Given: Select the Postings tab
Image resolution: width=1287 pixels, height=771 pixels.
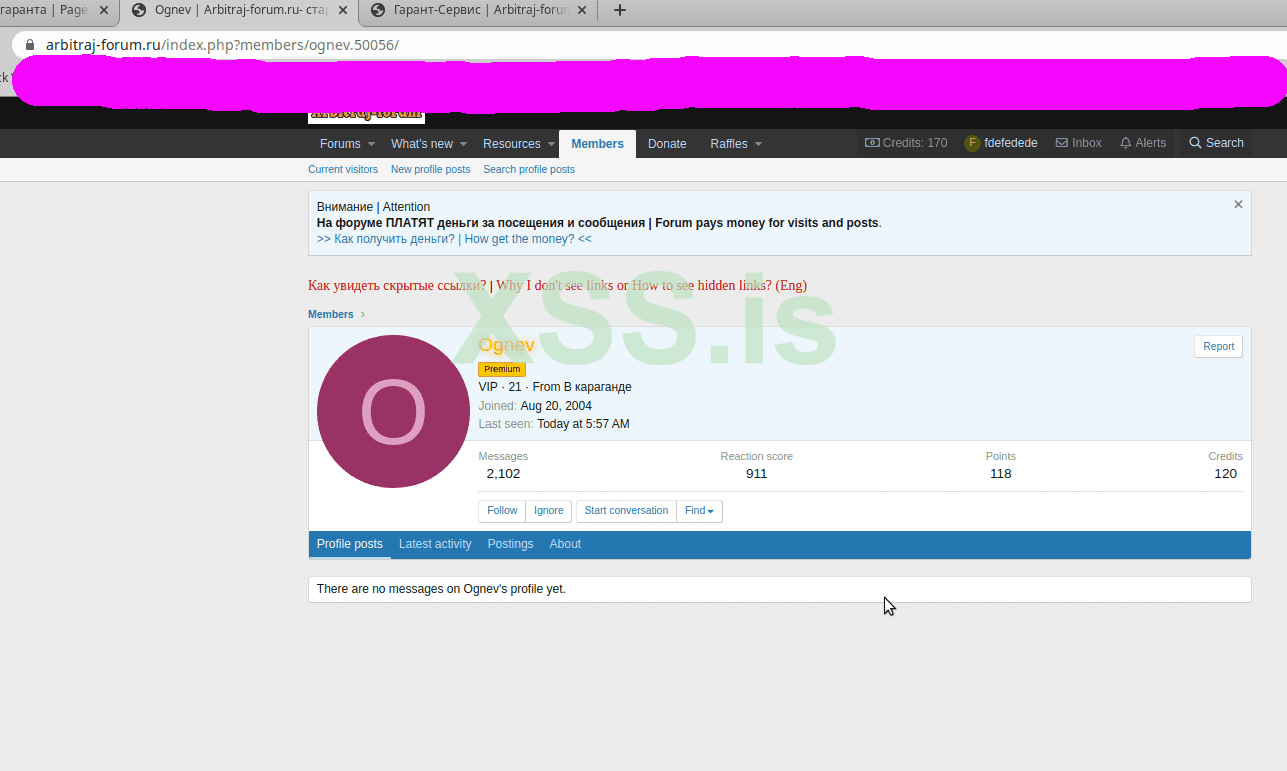Looking at the screenshot, I should click(x=510, y=544).
